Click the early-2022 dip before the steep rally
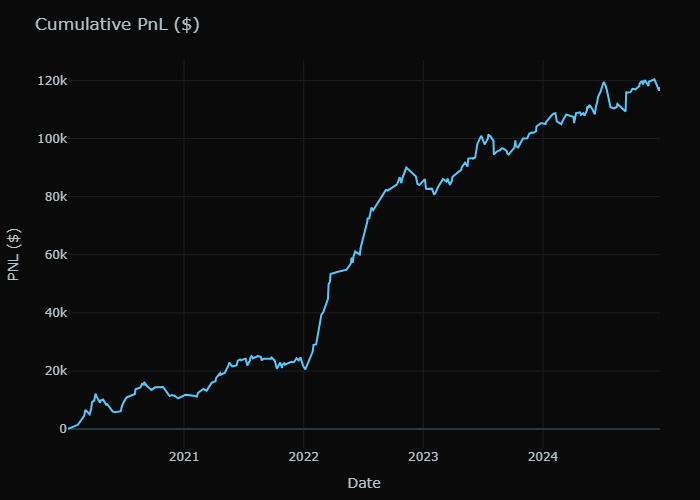The image size is (700, 500). click(x=305, y=369)
